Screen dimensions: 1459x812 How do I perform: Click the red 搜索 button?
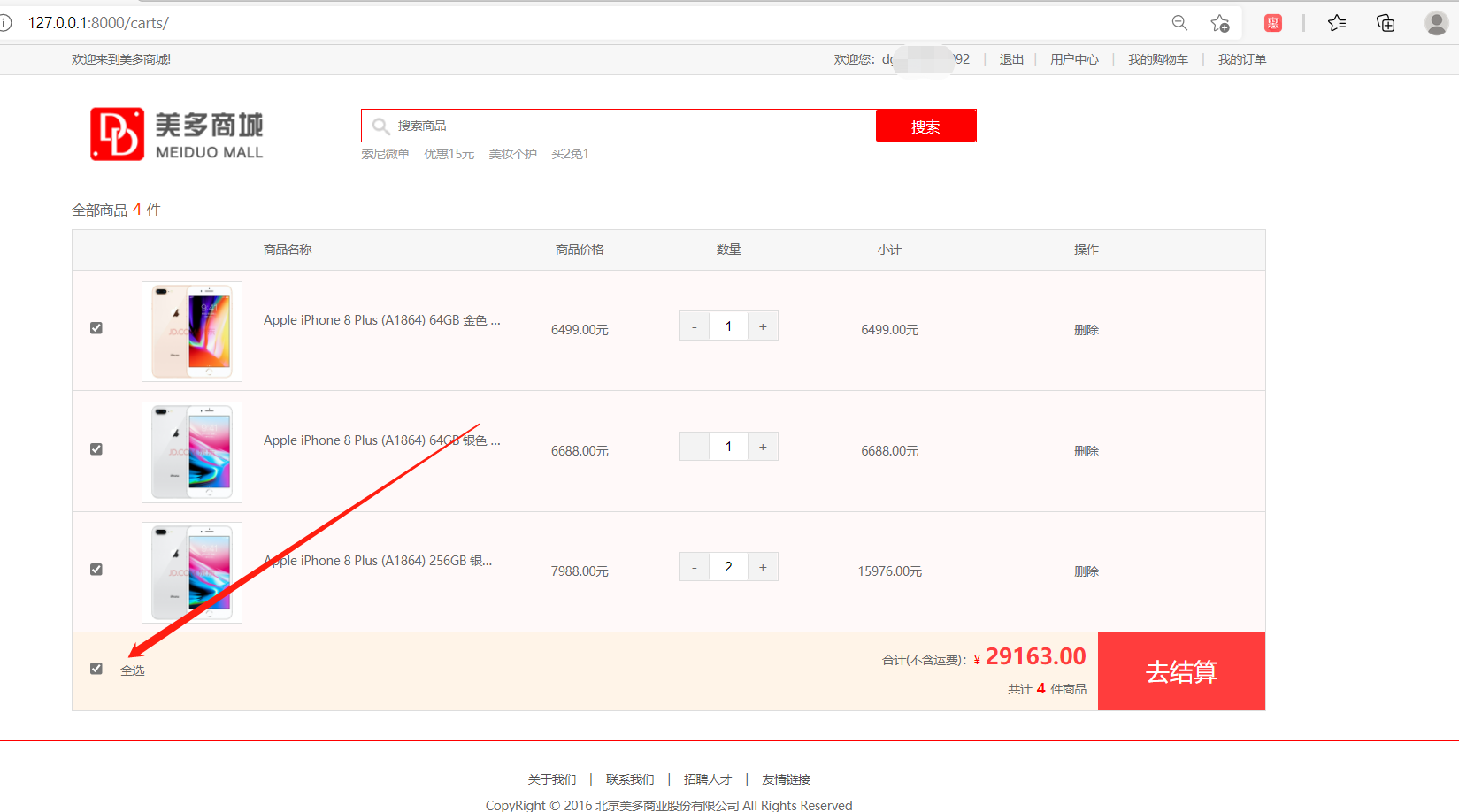pyautogui.click(x=926, y=126)
